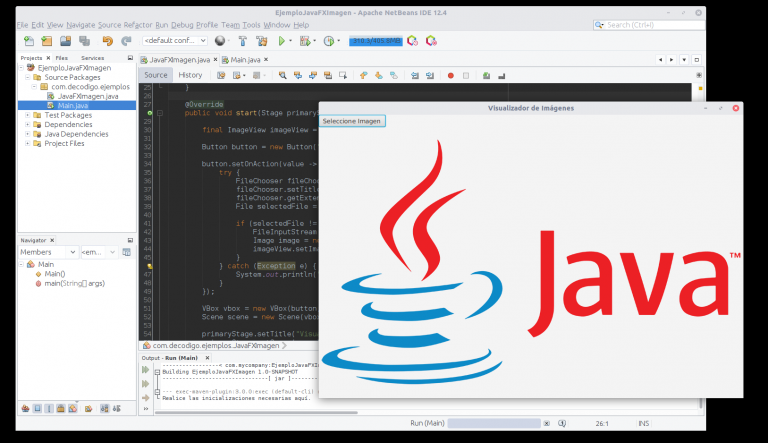Expand the Project Files node
This screenshot has height=443, width=768.
[x=28, y=144]
